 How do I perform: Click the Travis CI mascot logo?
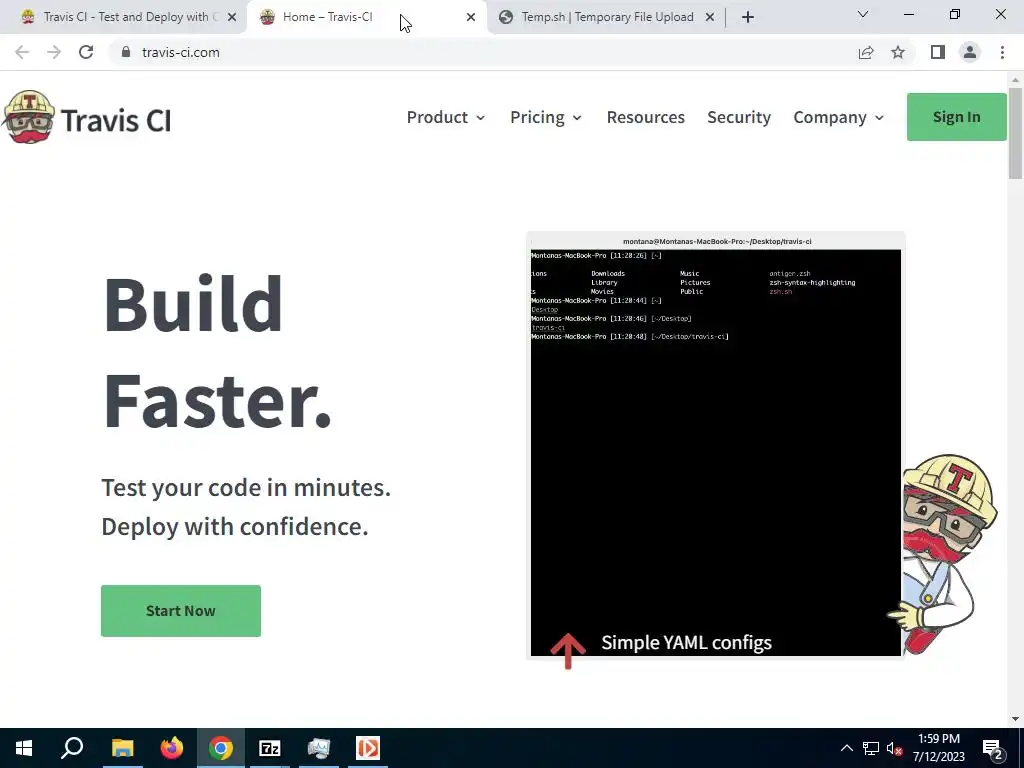coord(28,118)
